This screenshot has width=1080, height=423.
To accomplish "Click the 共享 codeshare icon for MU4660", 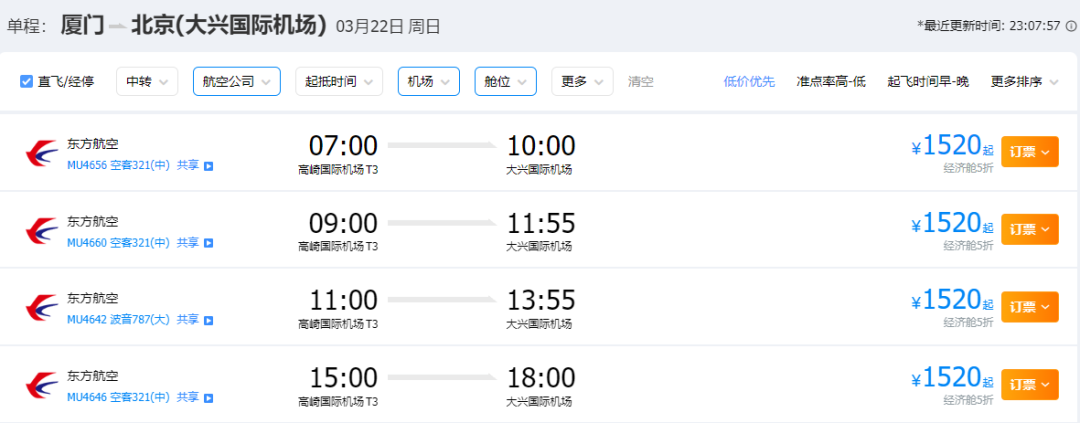I will pyautogui.click(x=209, y=242).
